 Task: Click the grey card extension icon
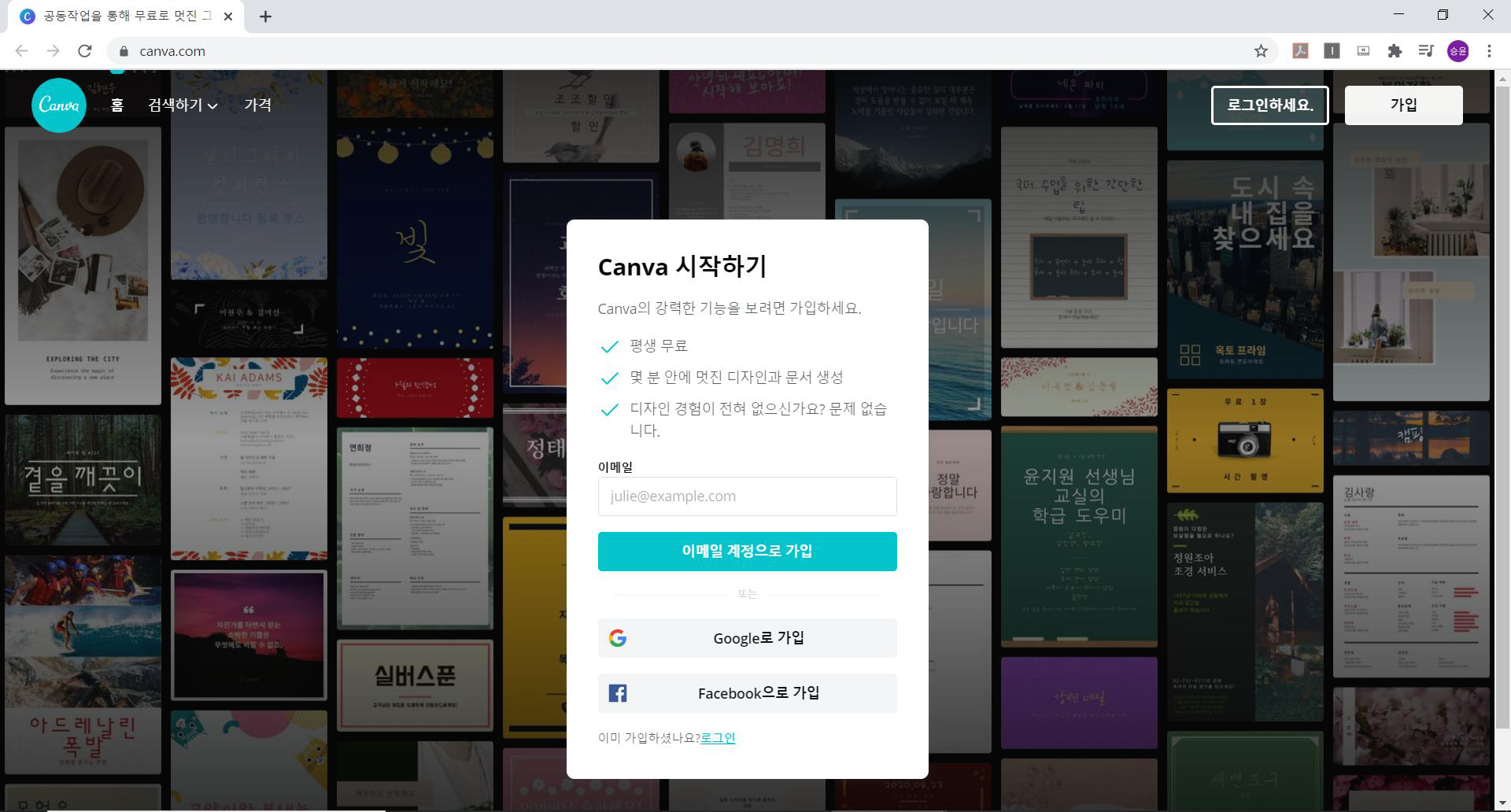[x=1363, y=51]
